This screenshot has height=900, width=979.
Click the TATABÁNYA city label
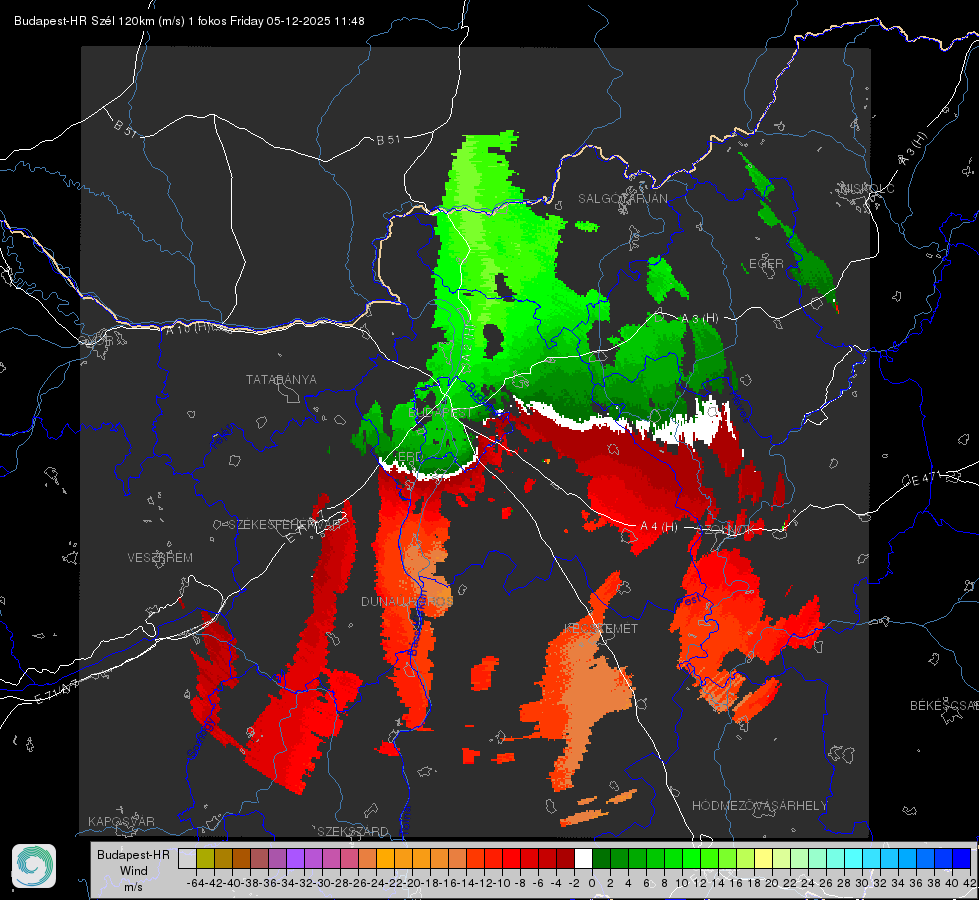tap(281, 379)
